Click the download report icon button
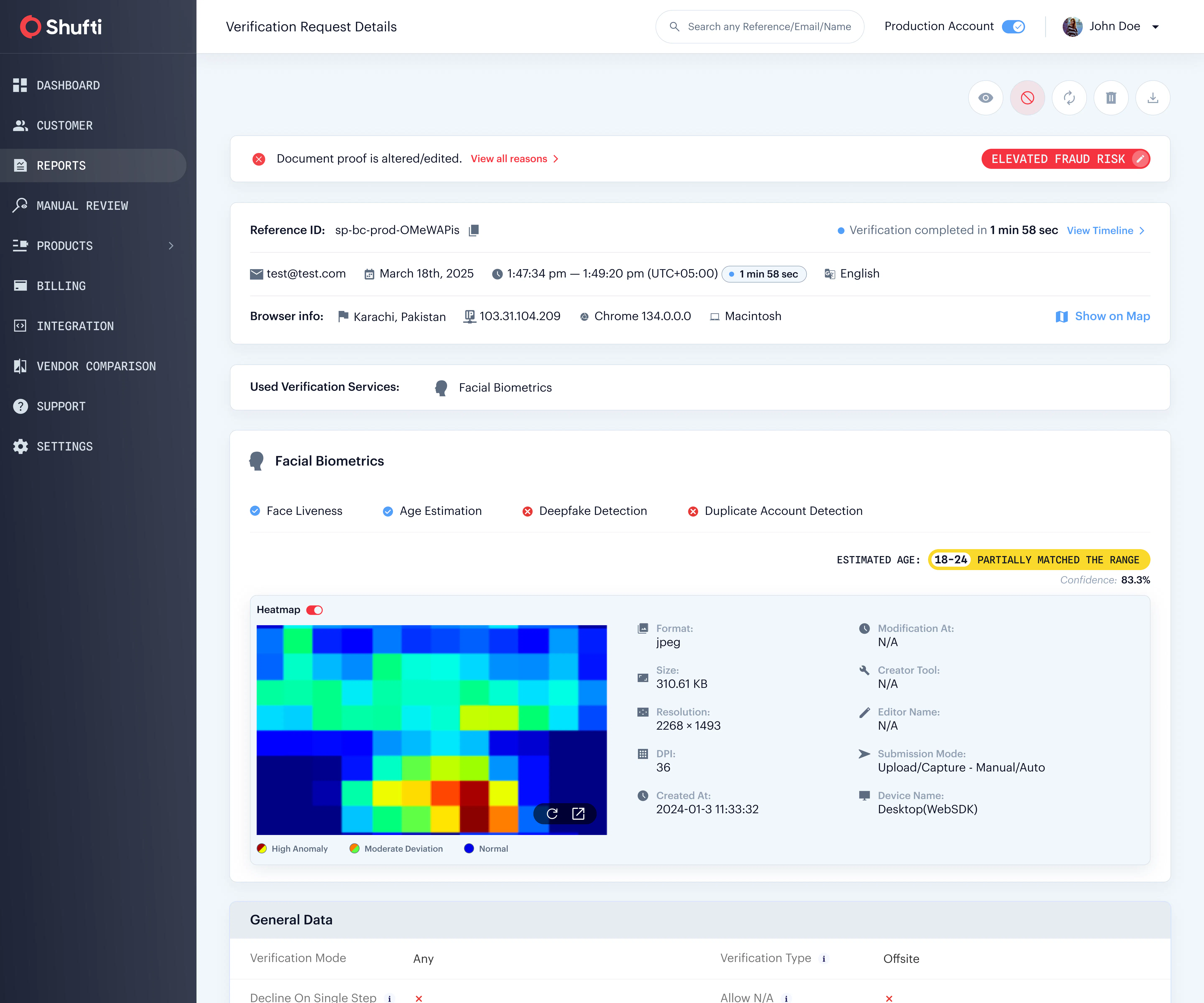Viewport: 1204px width, 1003px height. click(x=1153, y=98)
